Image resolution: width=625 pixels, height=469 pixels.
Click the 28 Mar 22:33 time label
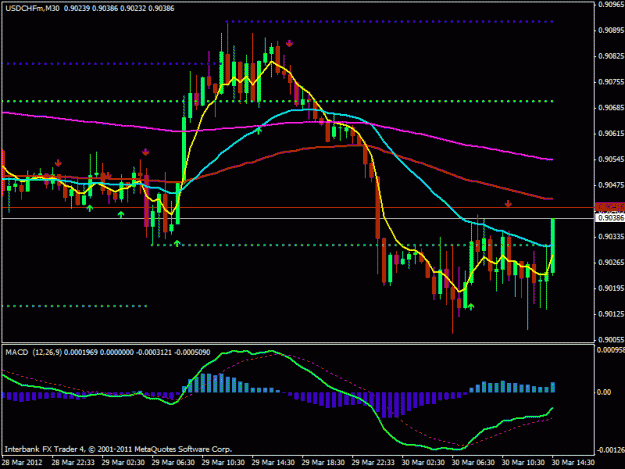click(x=73, y=463)
